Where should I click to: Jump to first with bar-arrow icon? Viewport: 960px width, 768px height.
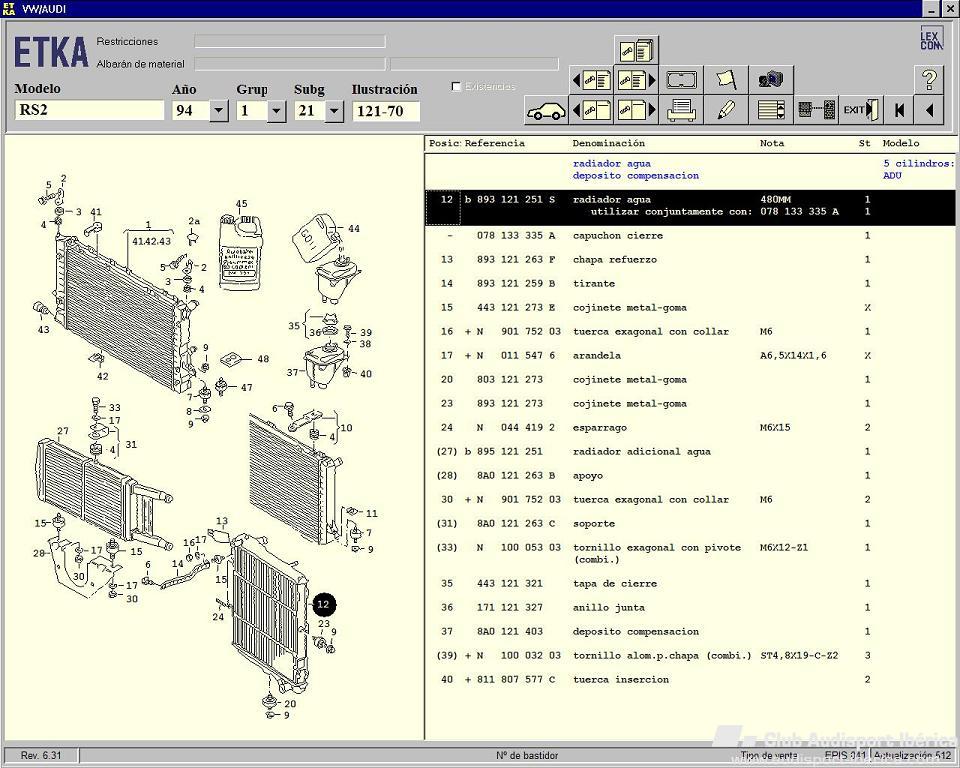tap(899, 110)
